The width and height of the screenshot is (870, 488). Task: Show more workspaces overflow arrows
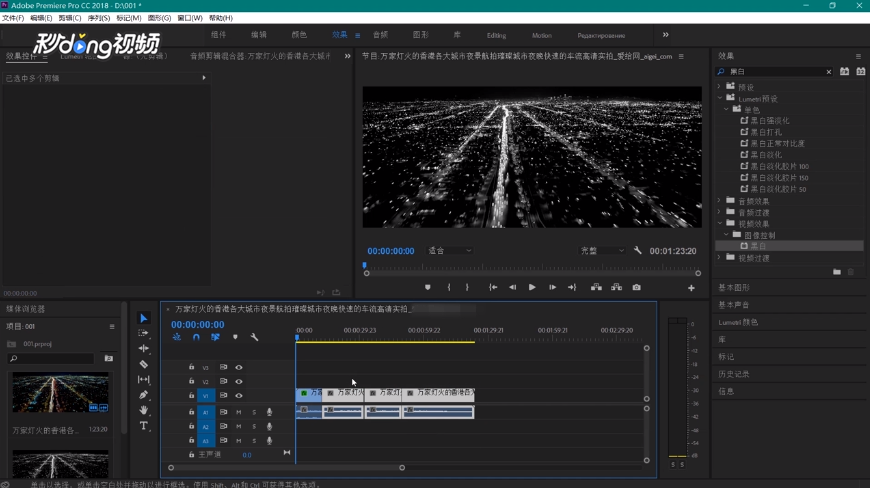pyautogui.click(x=665, y=34)
